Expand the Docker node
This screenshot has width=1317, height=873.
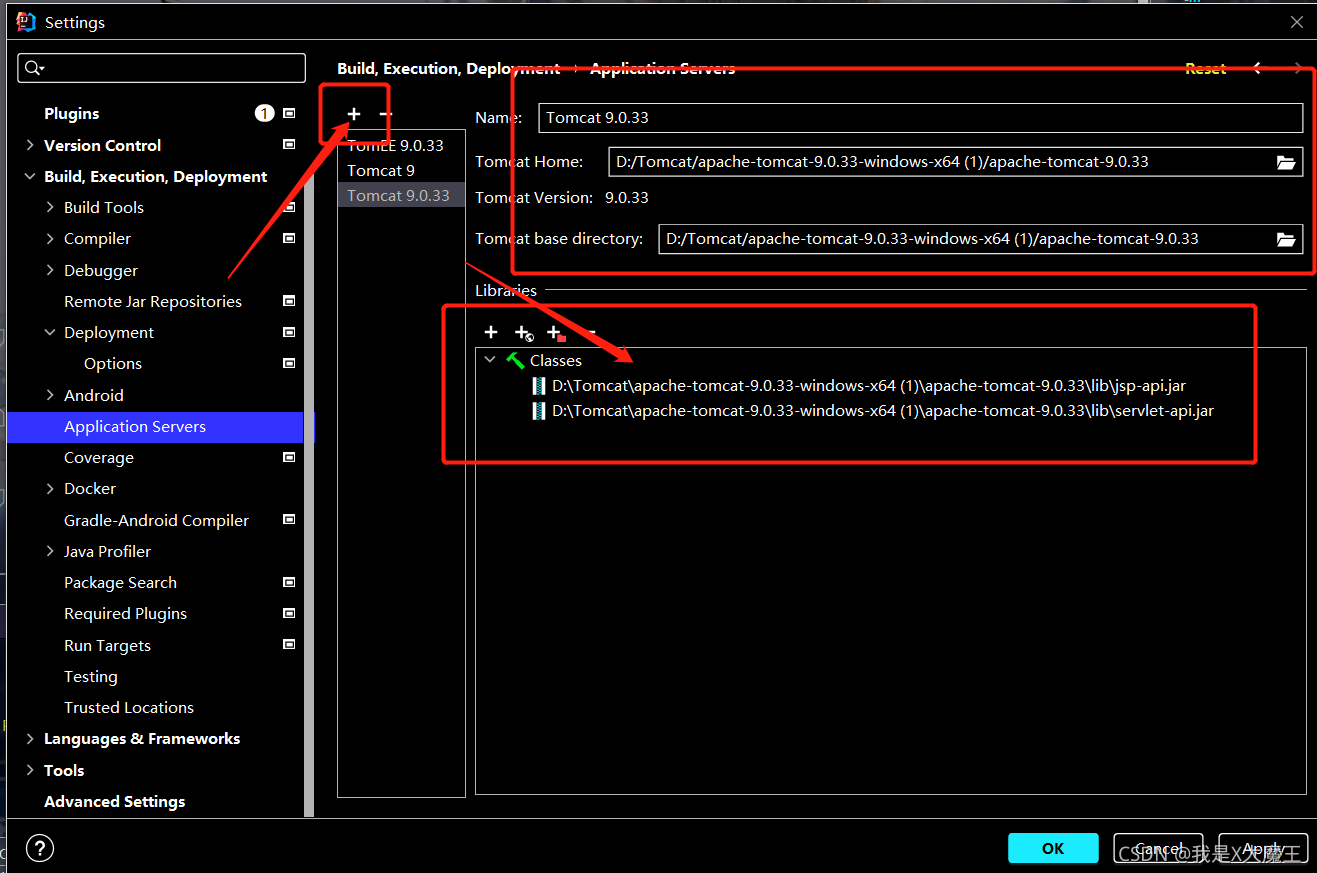click(50, 488)
